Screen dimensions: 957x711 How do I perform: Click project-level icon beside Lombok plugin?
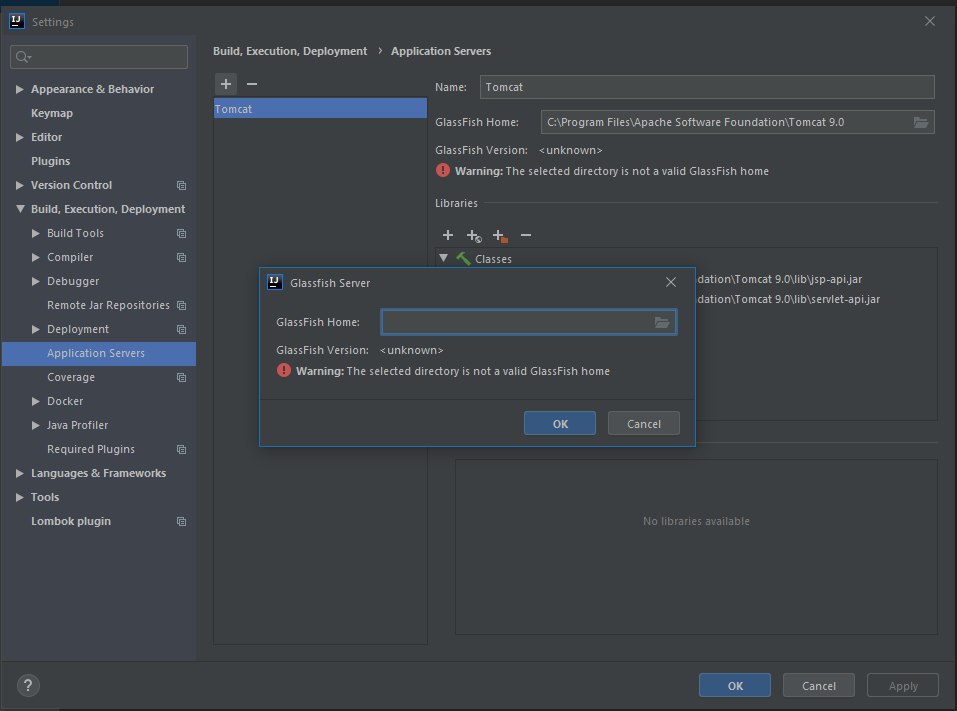coord(181,521)
